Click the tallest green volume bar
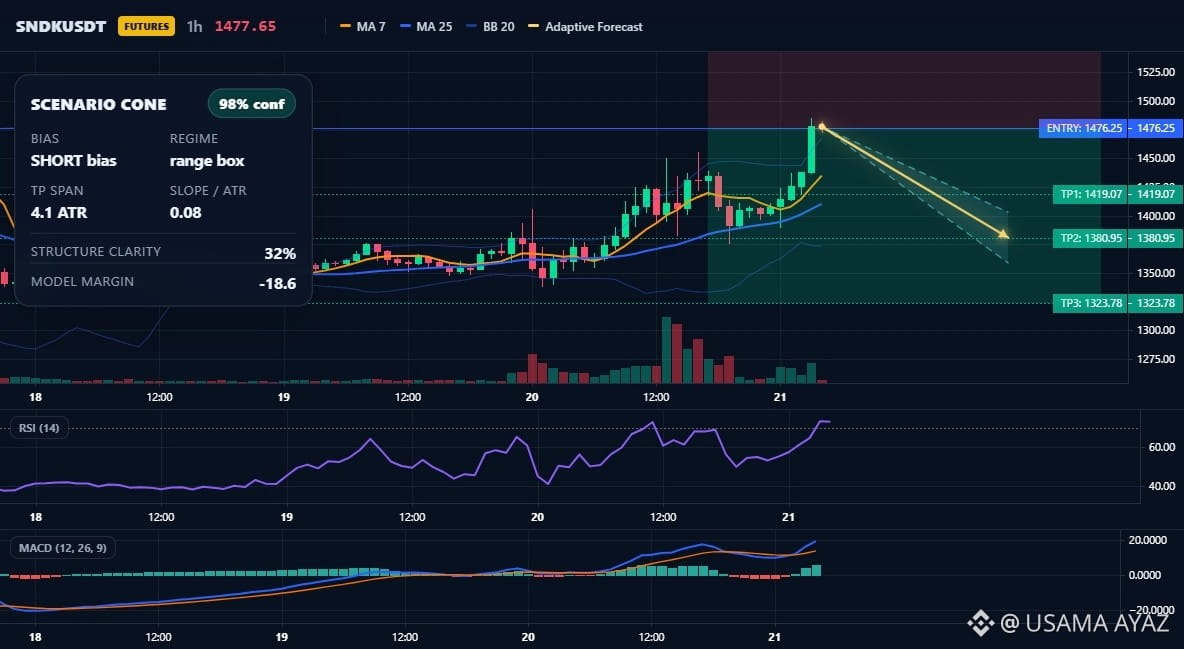Screen dimensions: 1184x649 pos(666,350)
